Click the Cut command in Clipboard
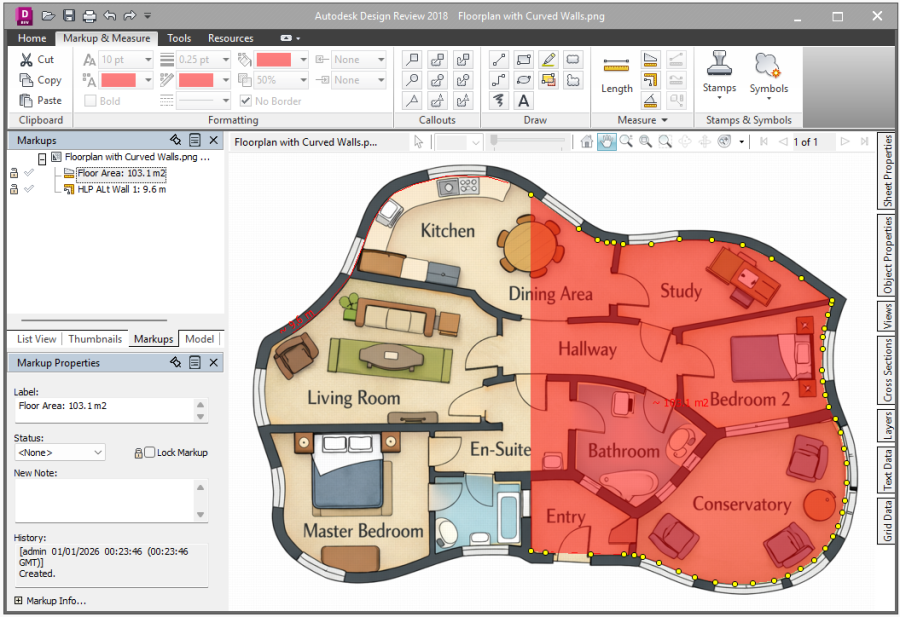The height and width of the screenshot is (617, 900). tap(37, 60)
